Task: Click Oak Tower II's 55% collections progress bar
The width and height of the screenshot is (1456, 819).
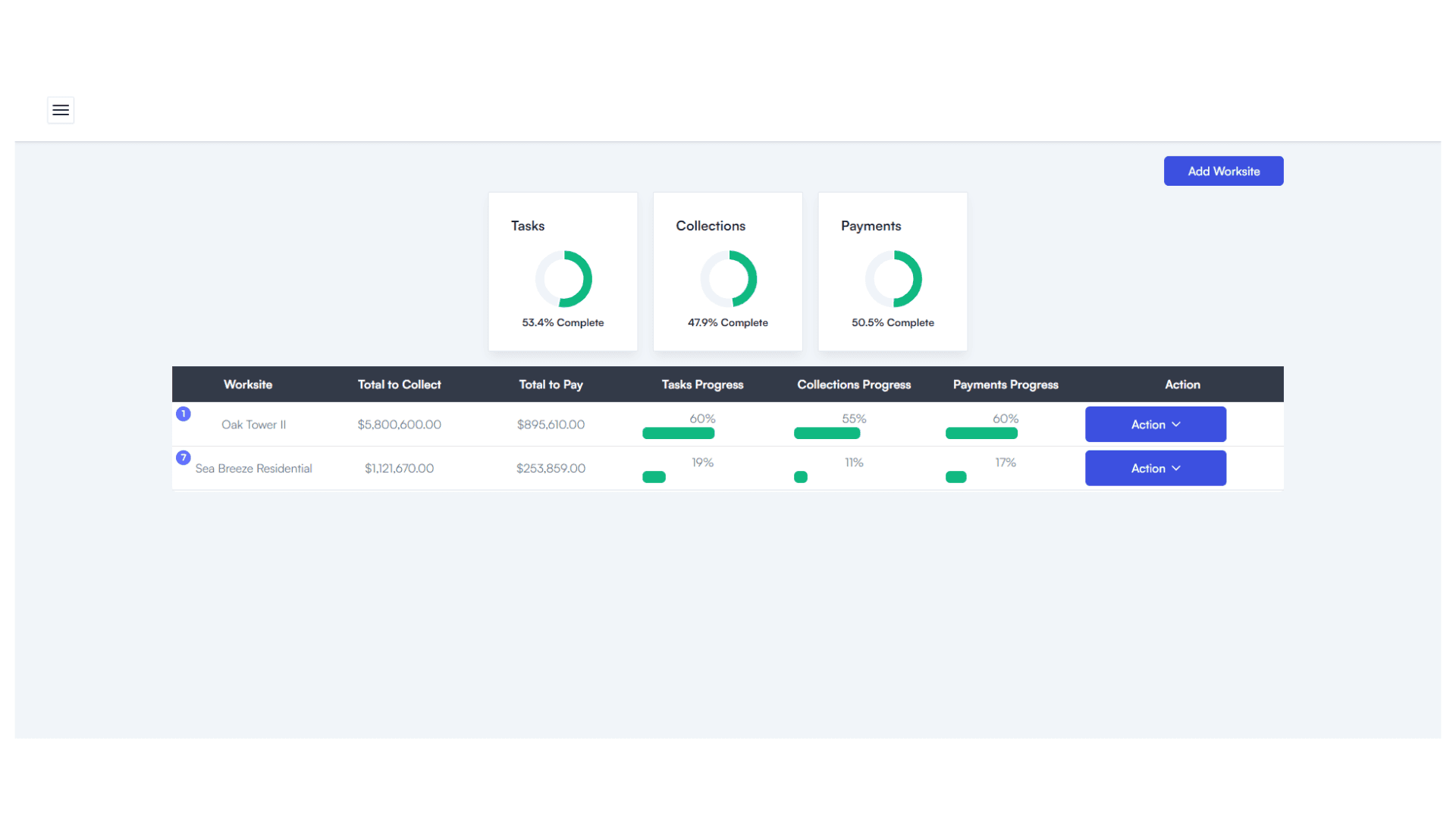Action: point(827,434)
